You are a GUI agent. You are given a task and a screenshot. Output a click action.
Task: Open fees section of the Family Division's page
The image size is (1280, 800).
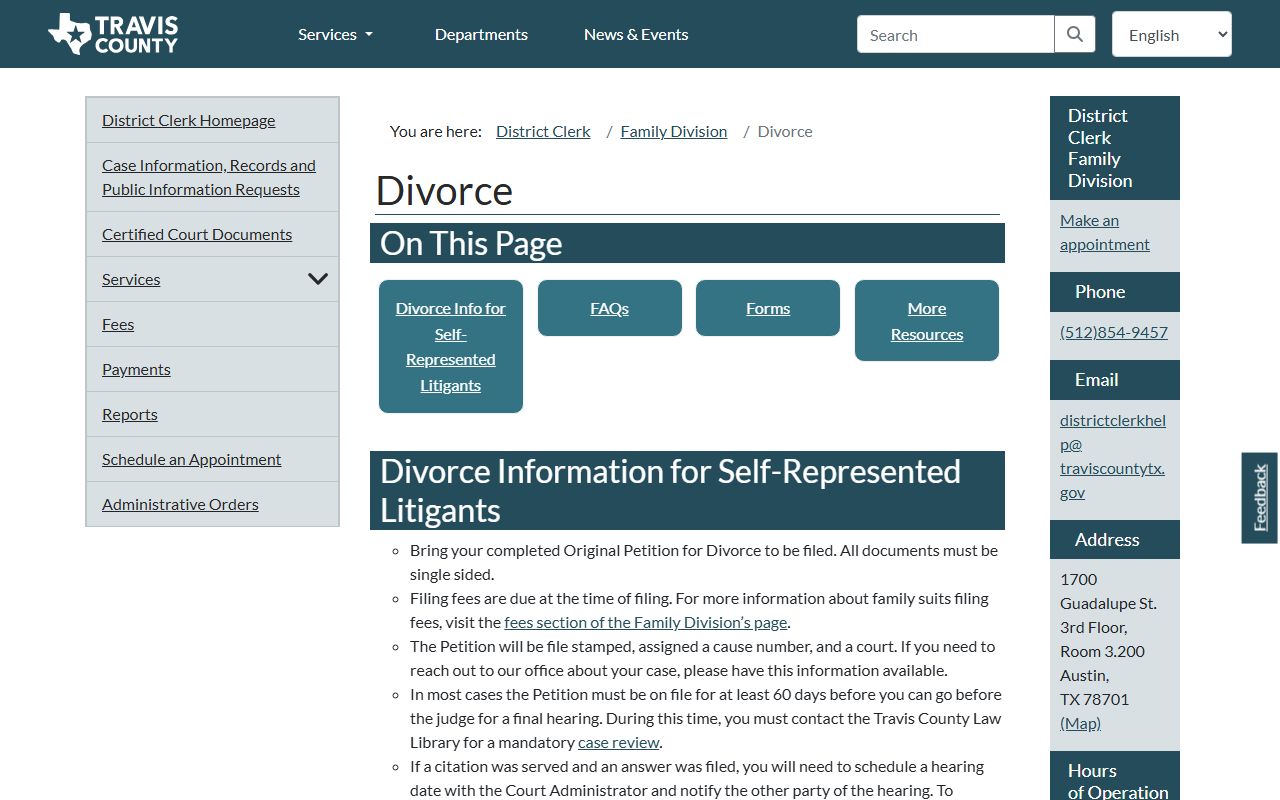pyautogui.click(x=645, y=622)
